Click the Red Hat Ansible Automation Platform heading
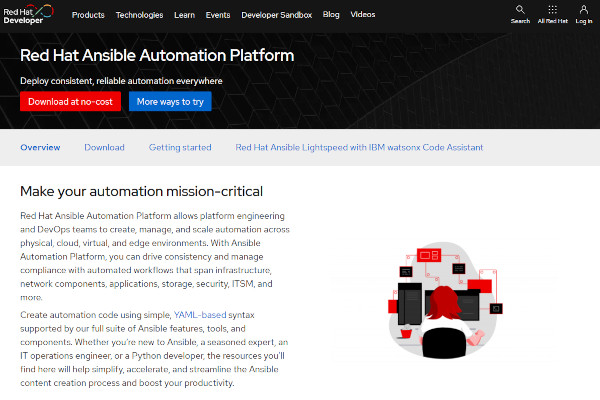 point(157,54)
